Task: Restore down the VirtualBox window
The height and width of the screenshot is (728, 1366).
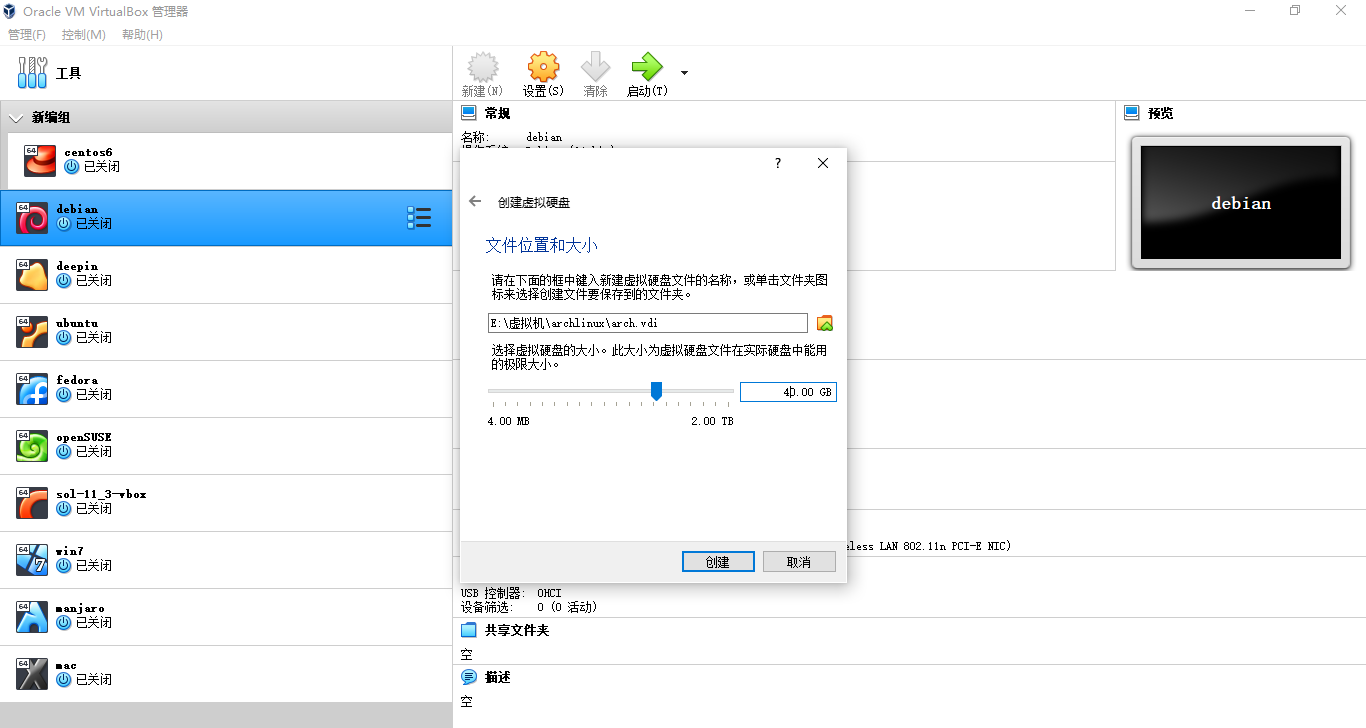Action: coord(1295,10)
